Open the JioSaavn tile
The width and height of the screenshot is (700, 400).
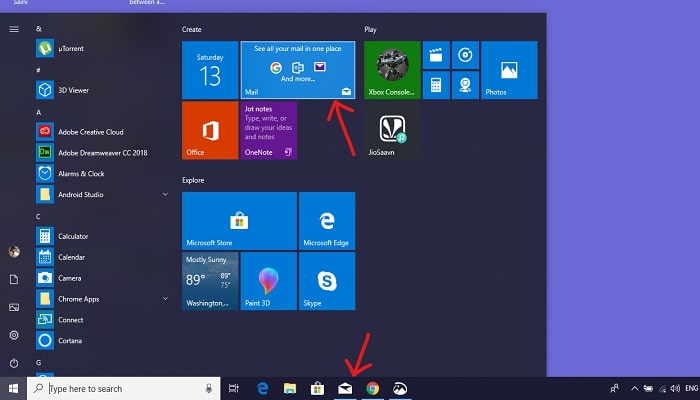click(x=392, y=130)
